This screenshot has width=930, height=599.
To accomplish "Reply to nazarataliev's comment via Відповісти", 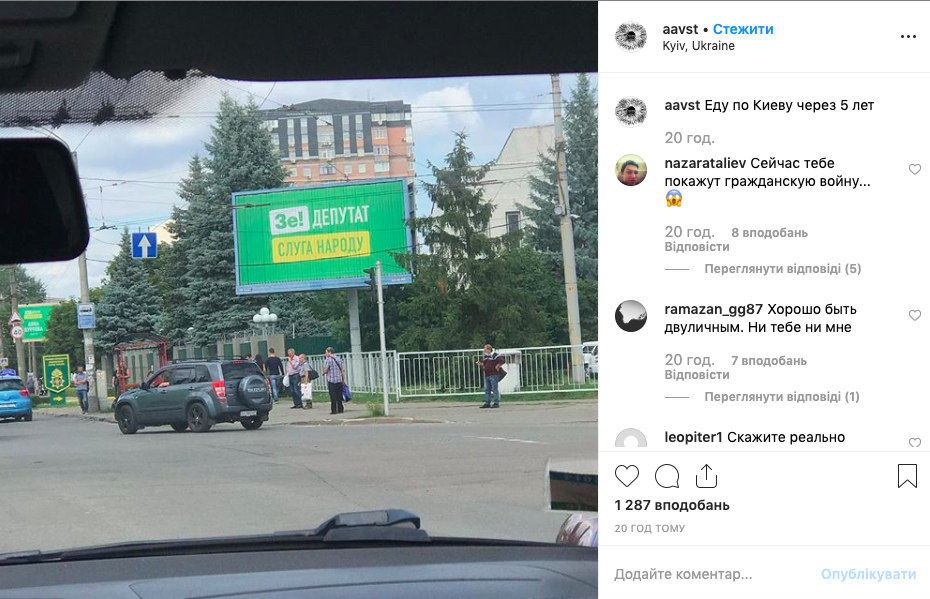I will pos(697,247).
